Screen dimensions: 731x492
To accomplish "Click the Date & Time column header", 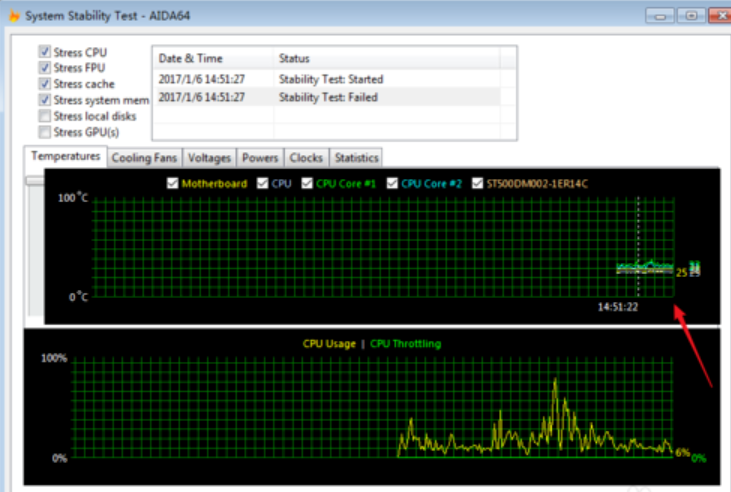I will pyautogui.click(x=212, y=59).
